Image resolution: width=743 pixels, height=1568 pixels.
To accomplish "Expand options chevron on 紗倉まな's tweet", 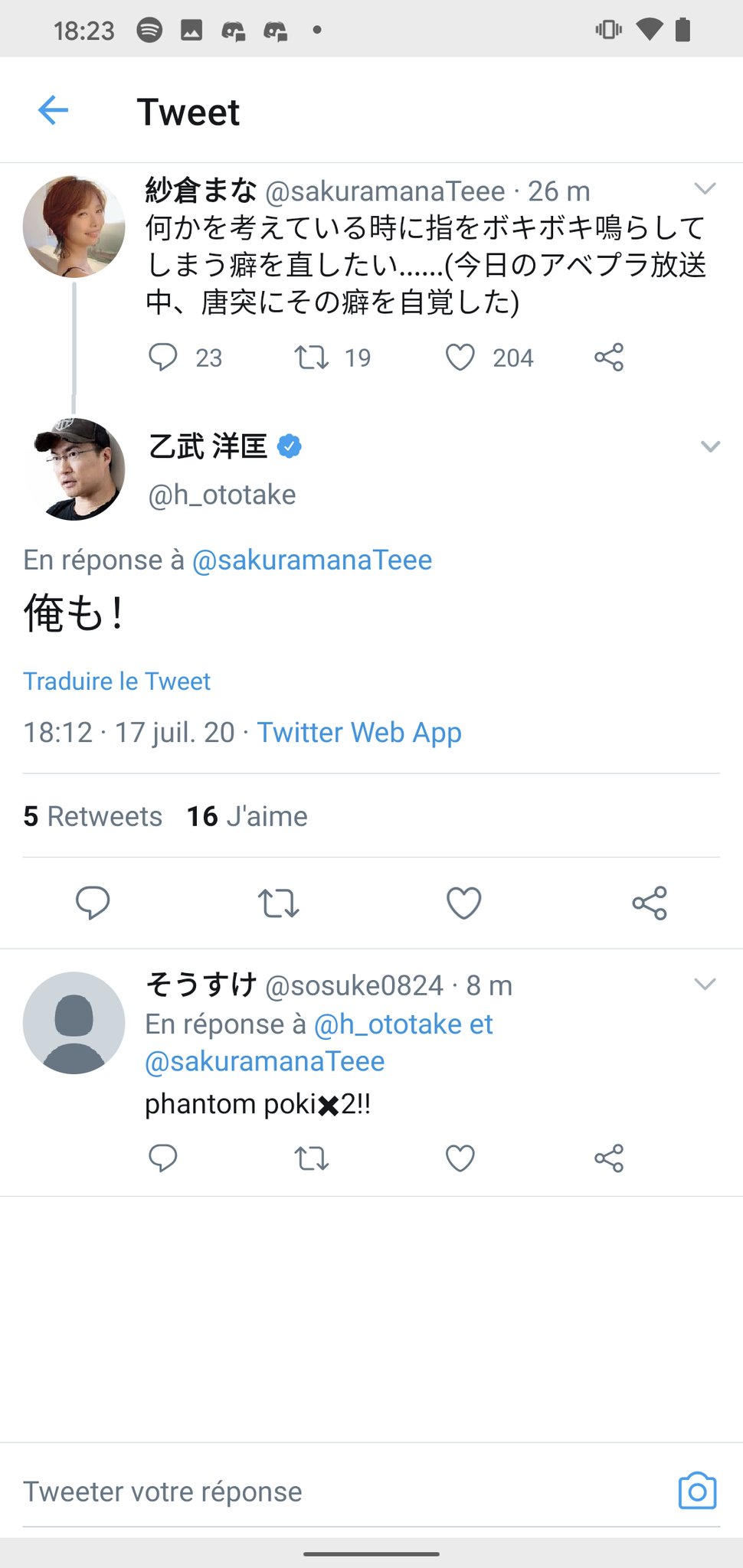I will [x=704, y=189].
